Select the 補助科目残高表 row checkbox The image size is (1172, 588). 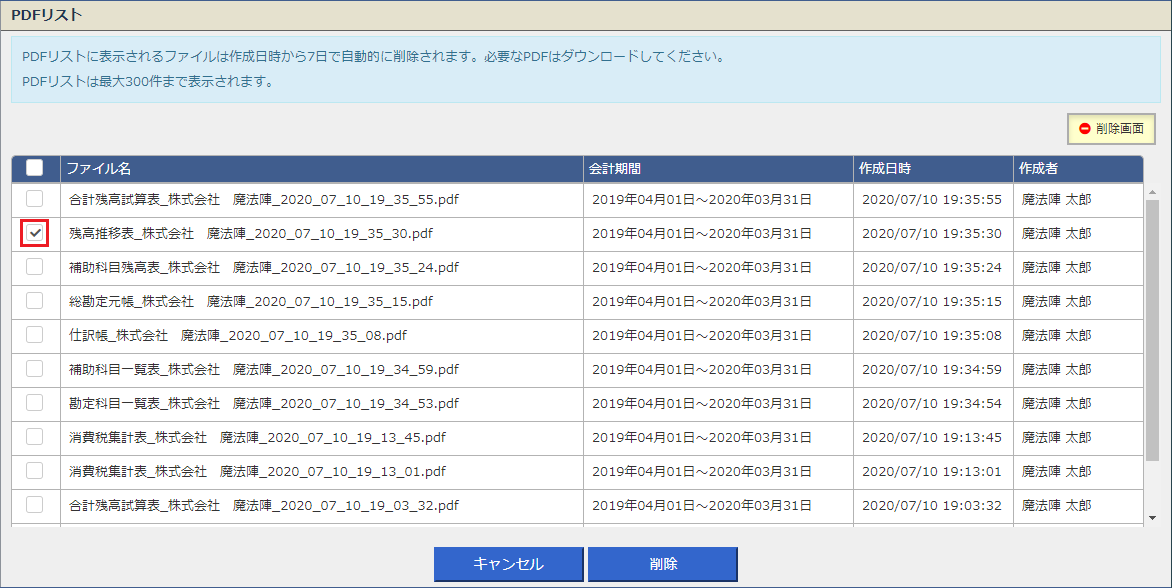pyautogui.click(x=34, y=267)
